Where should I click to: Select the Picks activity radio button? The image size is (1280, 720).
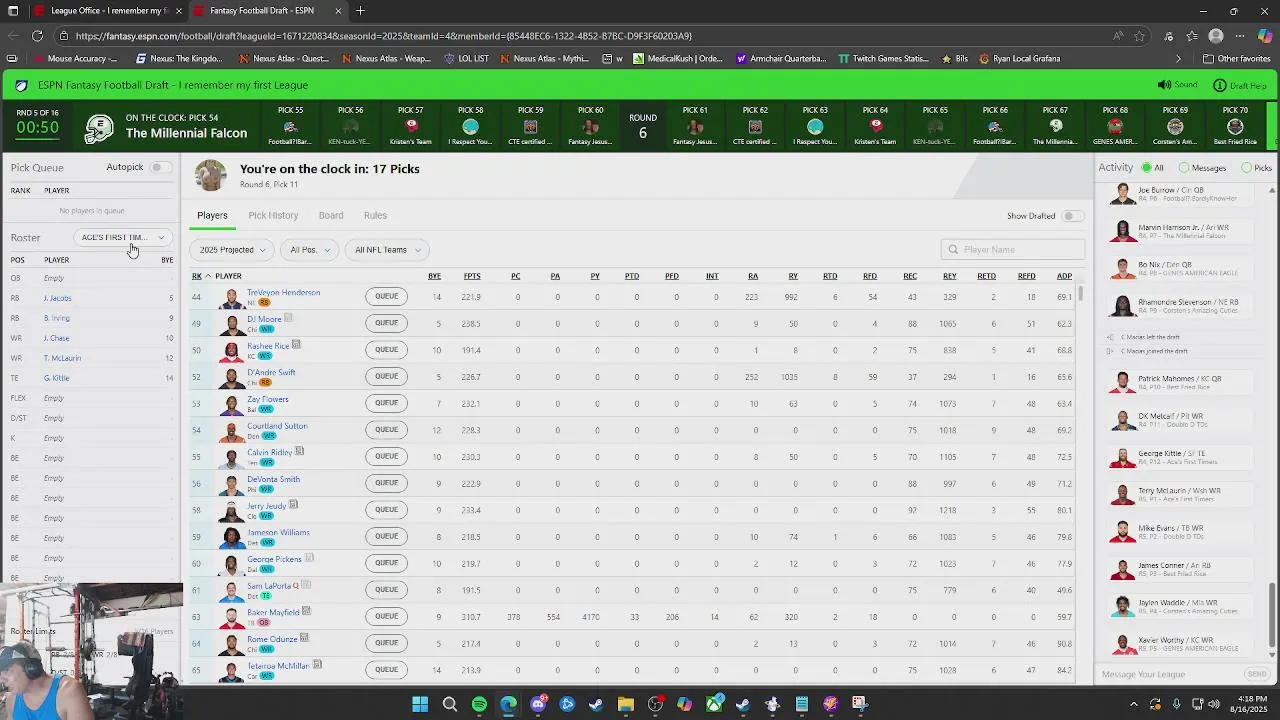tap(1246, 168)
